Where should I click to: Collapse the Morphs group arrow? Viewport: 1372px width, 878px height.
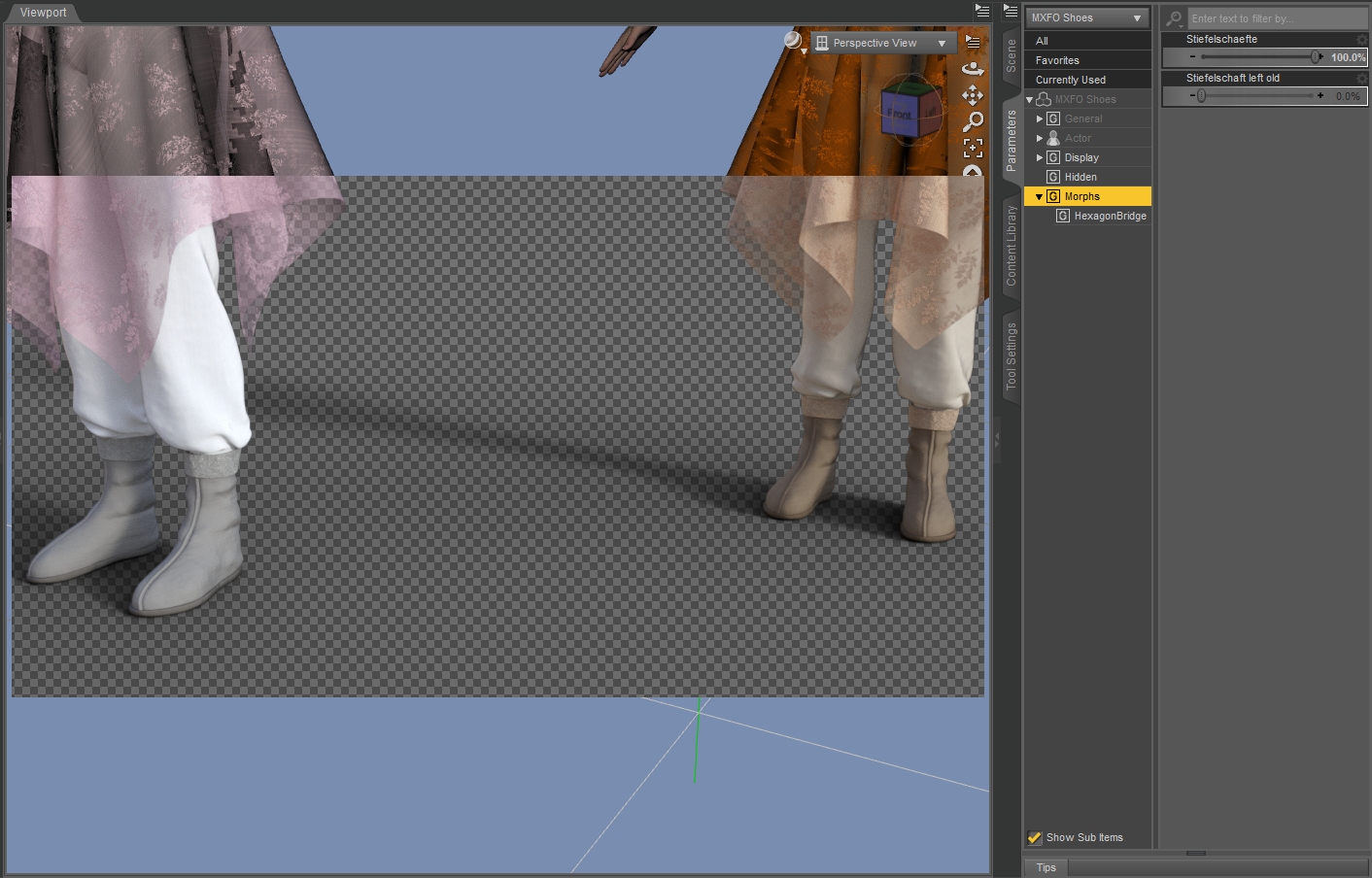[1039, 196]
